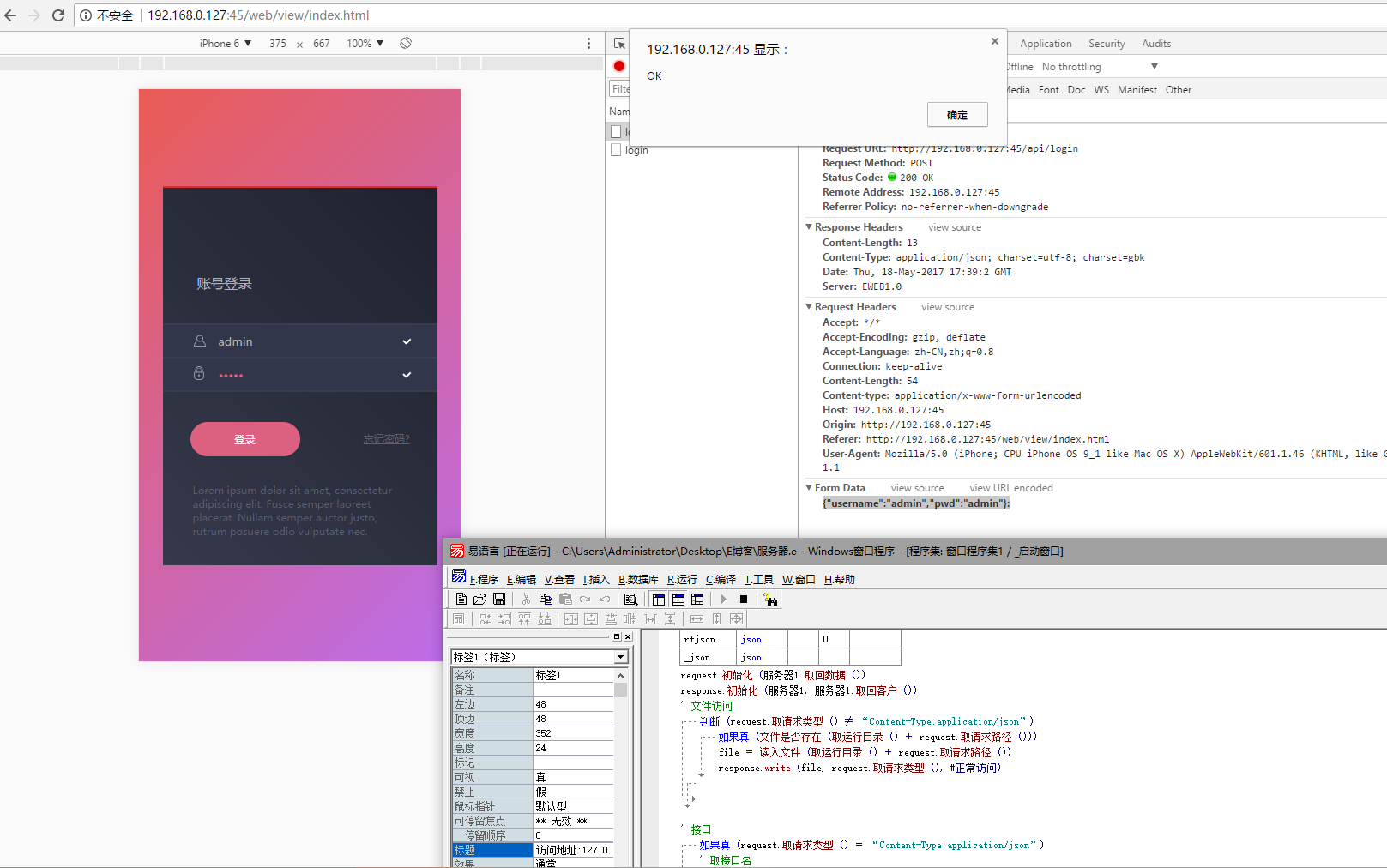
Task: Click the 确定 button in the alert
Action: tap(957, 115)
